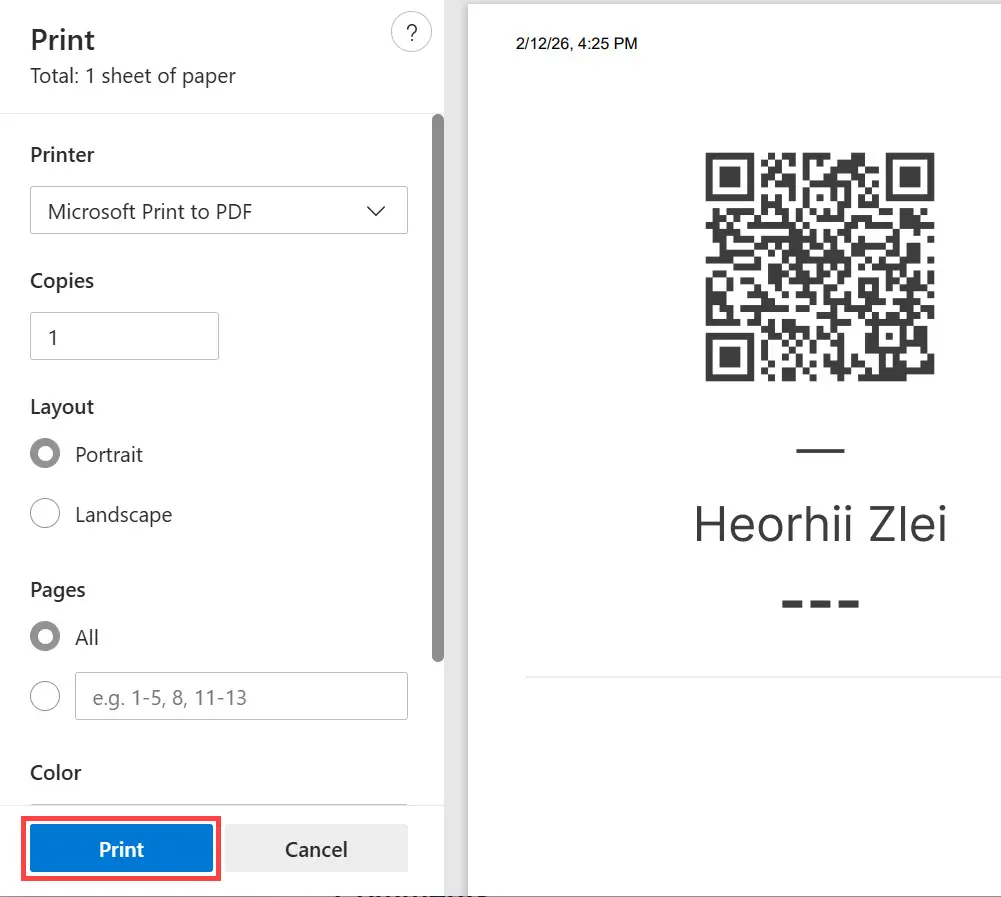1001x897 pixels.
Task: Select All pages radio button
Action: (45, 637)
